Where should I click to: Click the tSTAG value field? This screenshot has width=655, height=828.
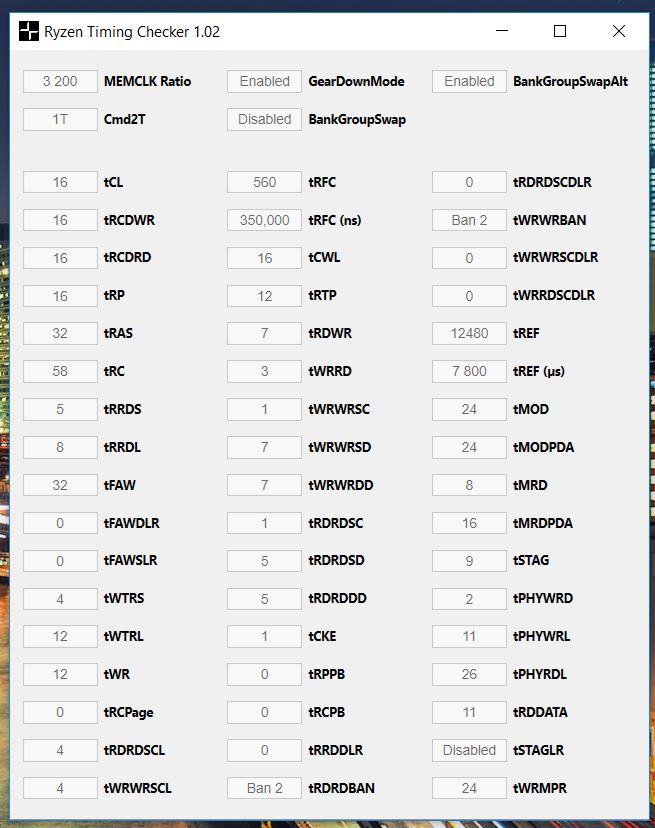click(x=469, y=561)
